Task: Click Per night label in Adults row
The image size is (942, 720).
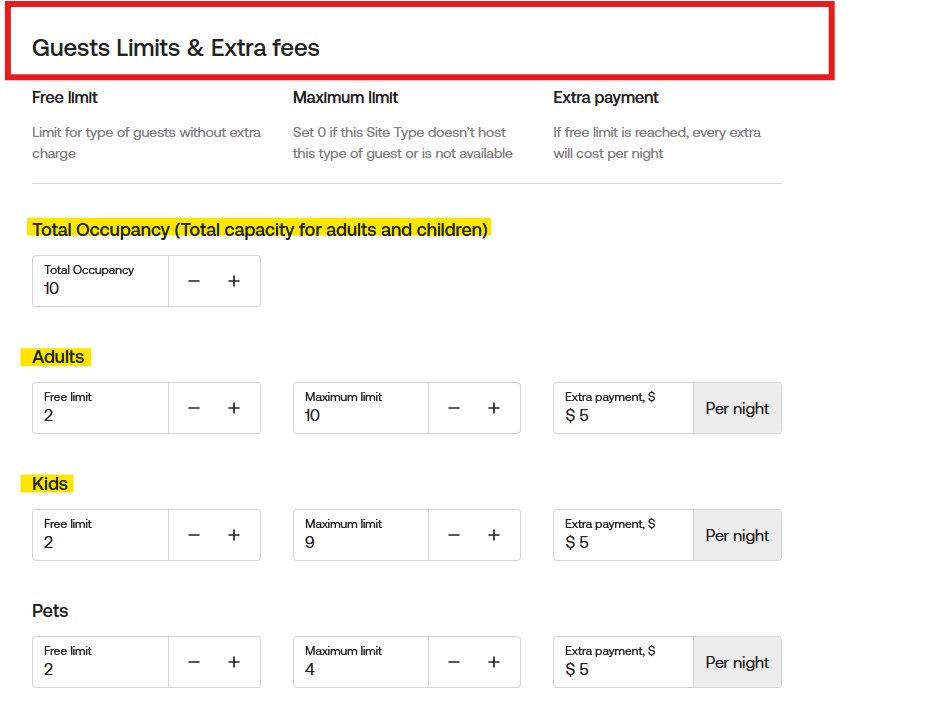Action: pos(737,409)
